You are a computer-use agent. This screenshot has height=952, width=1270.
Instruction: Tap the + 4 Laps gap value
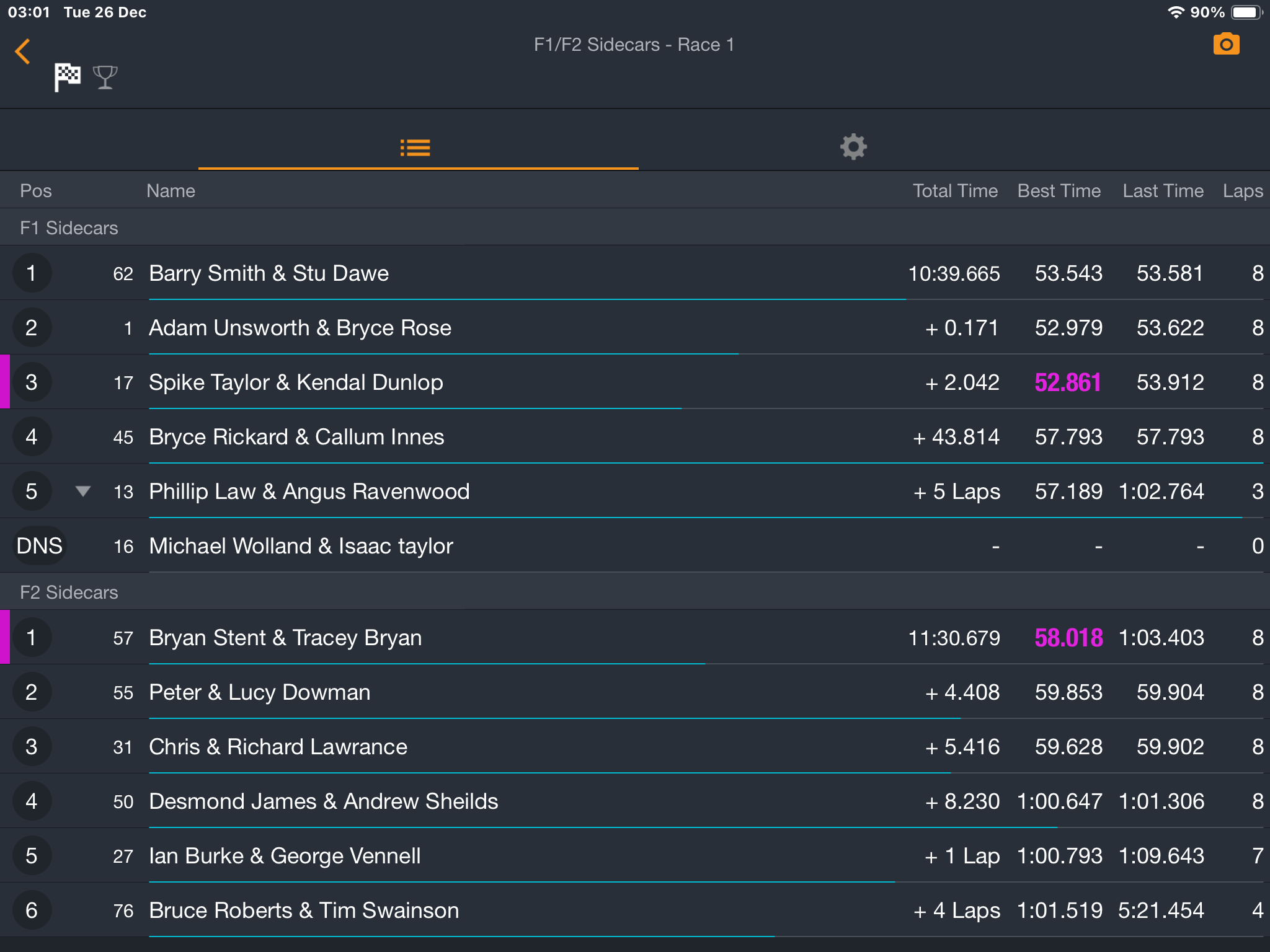tap(956, 910)
